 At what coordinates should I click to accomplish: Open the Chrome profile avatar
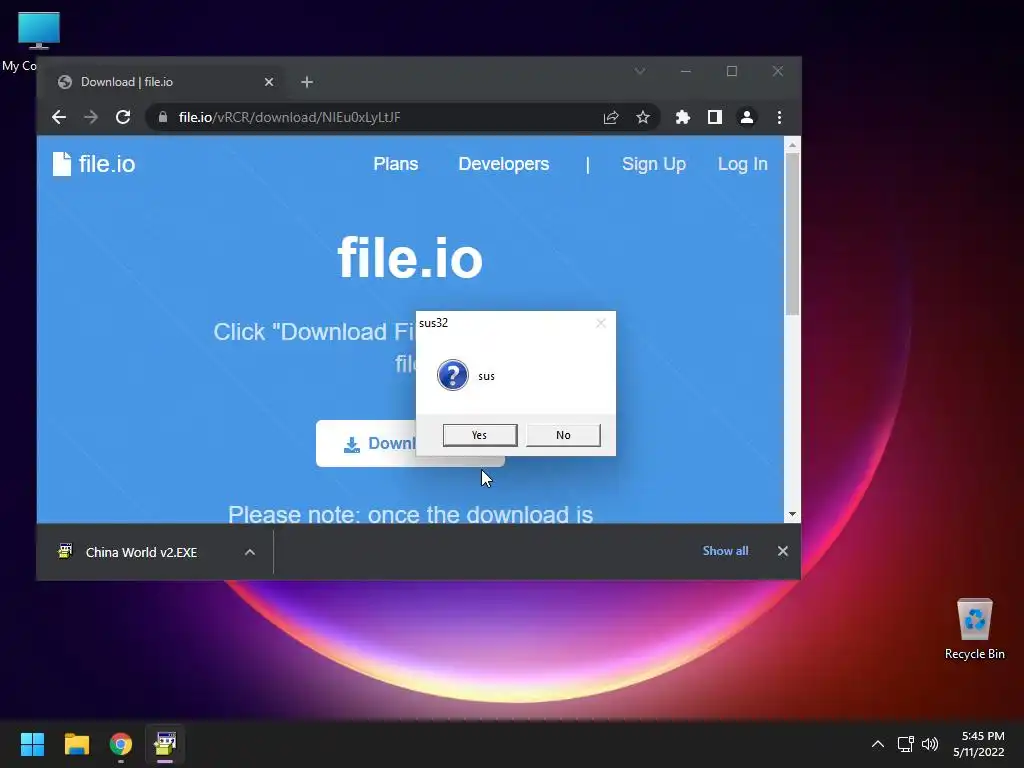click(x=746, y=118)
